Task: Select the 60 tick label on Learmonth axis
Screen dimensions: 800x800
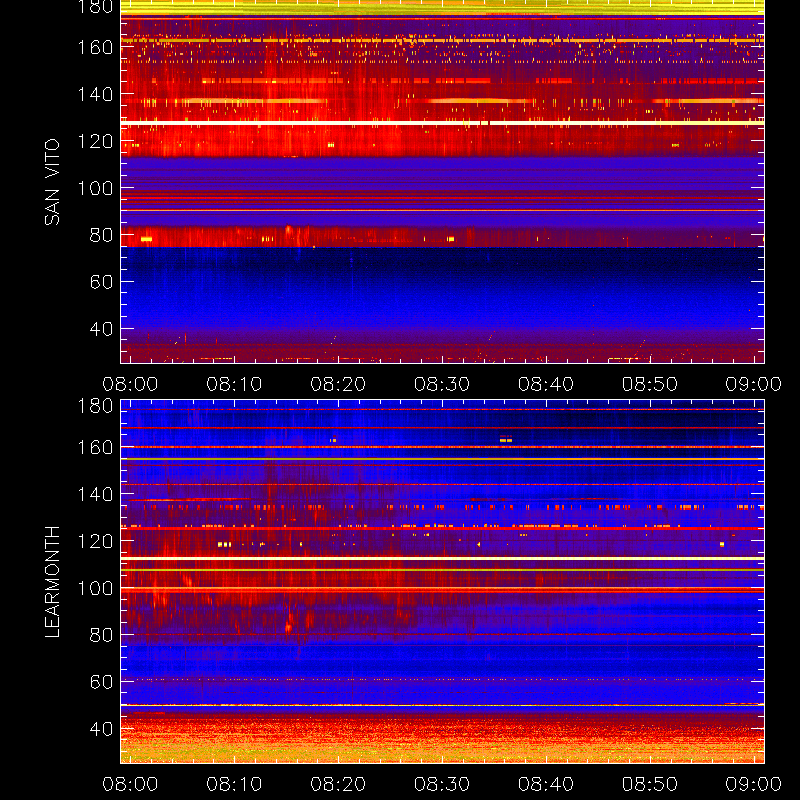Action: click(101, 682)
